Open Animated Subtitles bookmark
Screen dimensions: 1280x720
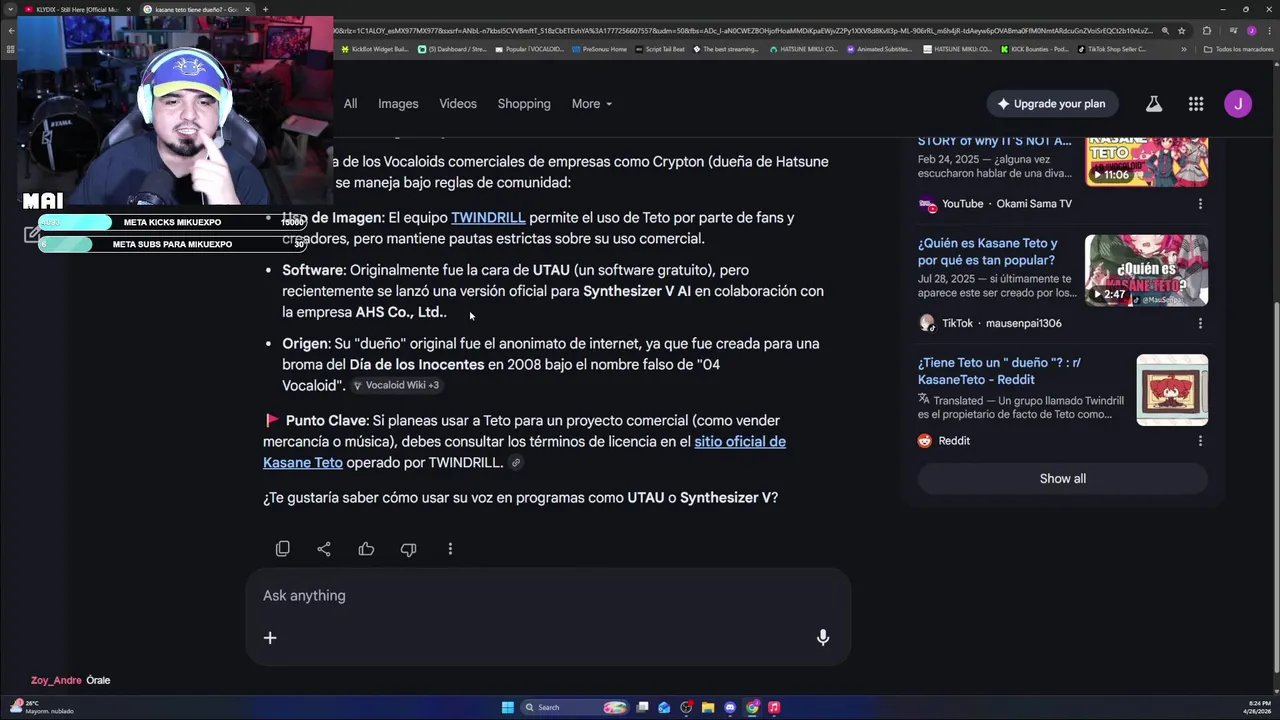(x=880, y=49)
